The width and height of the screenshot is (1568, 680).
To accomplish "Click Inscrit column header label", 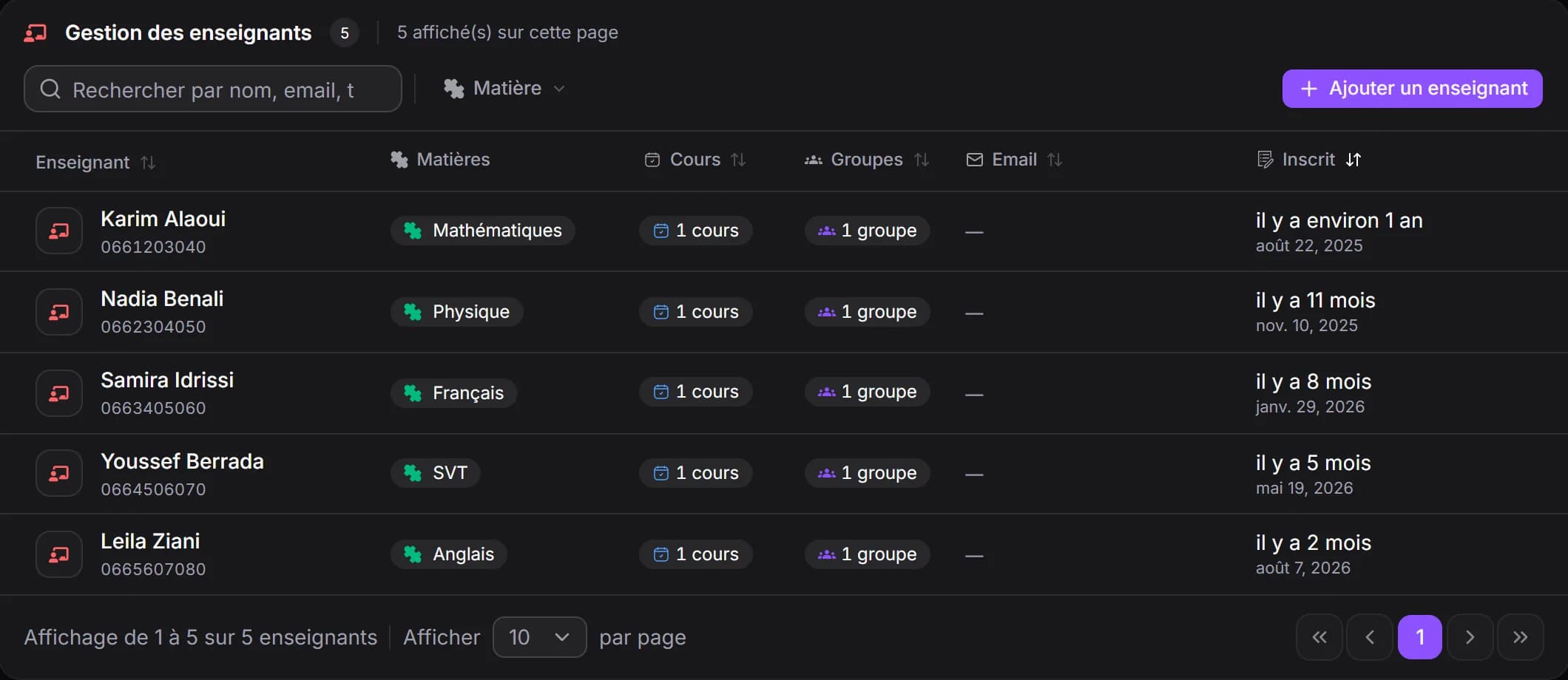I will click(x=1308, y=160).
